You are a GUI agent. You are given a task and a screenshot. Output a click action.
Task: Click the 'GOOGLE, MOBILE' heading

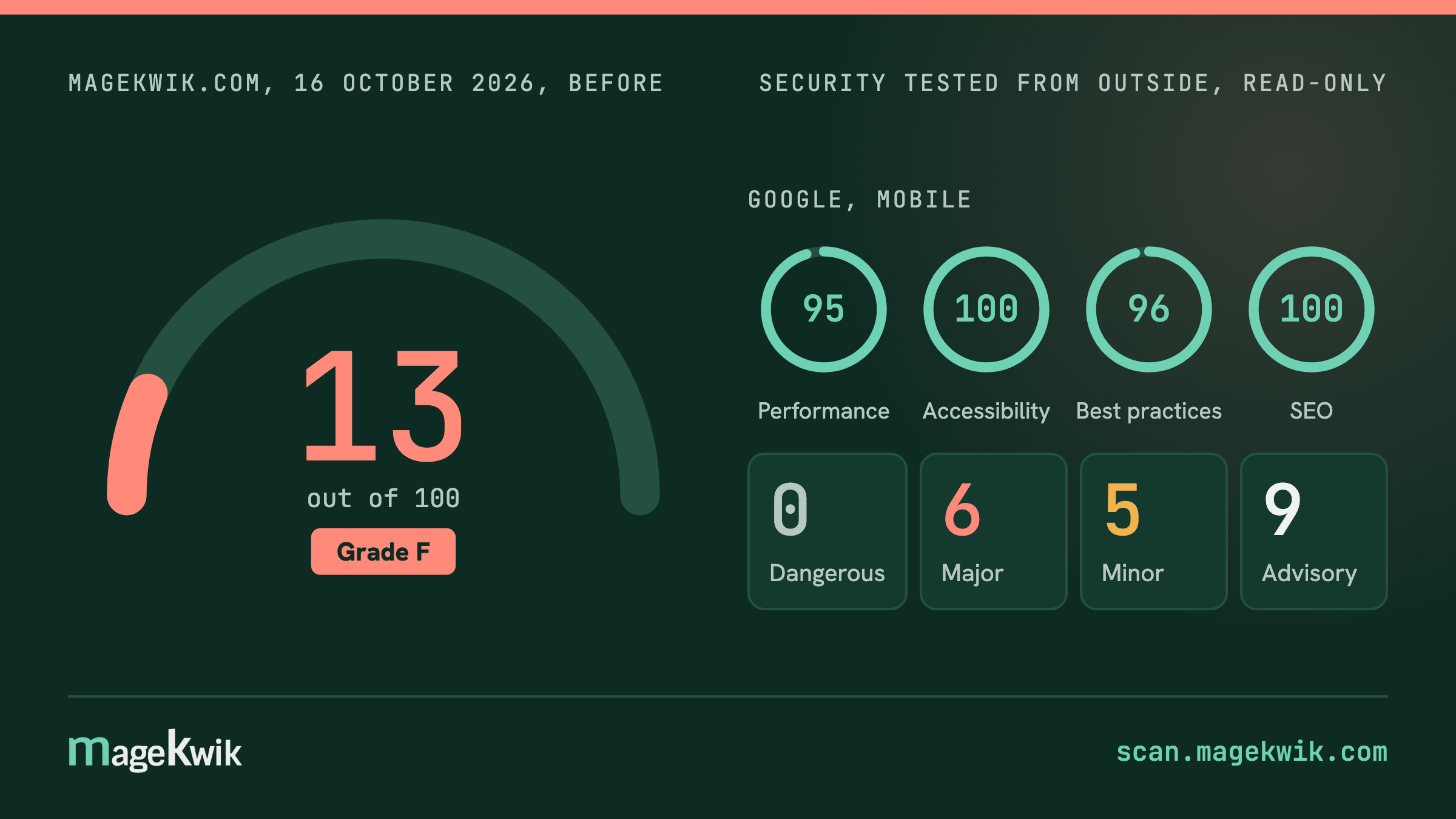(860, 200)
